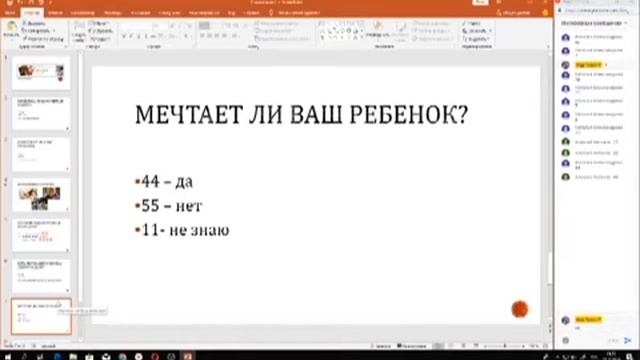
Task: Open the Select dropdown in the editing group
Action: click(476, 39)
